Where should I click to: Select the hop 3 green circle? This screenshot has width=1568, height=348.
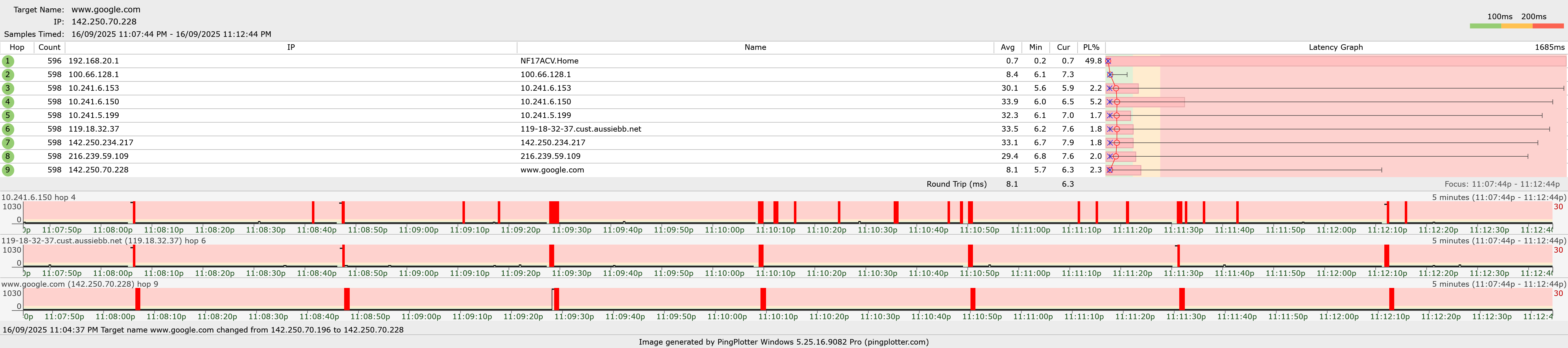point(8,88)
